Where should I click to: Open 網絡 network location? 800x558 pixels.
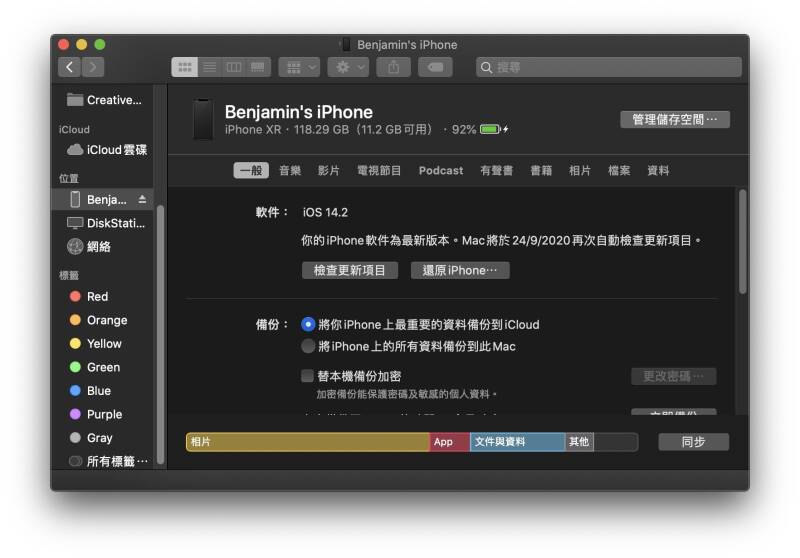click(x=89, y=246)
